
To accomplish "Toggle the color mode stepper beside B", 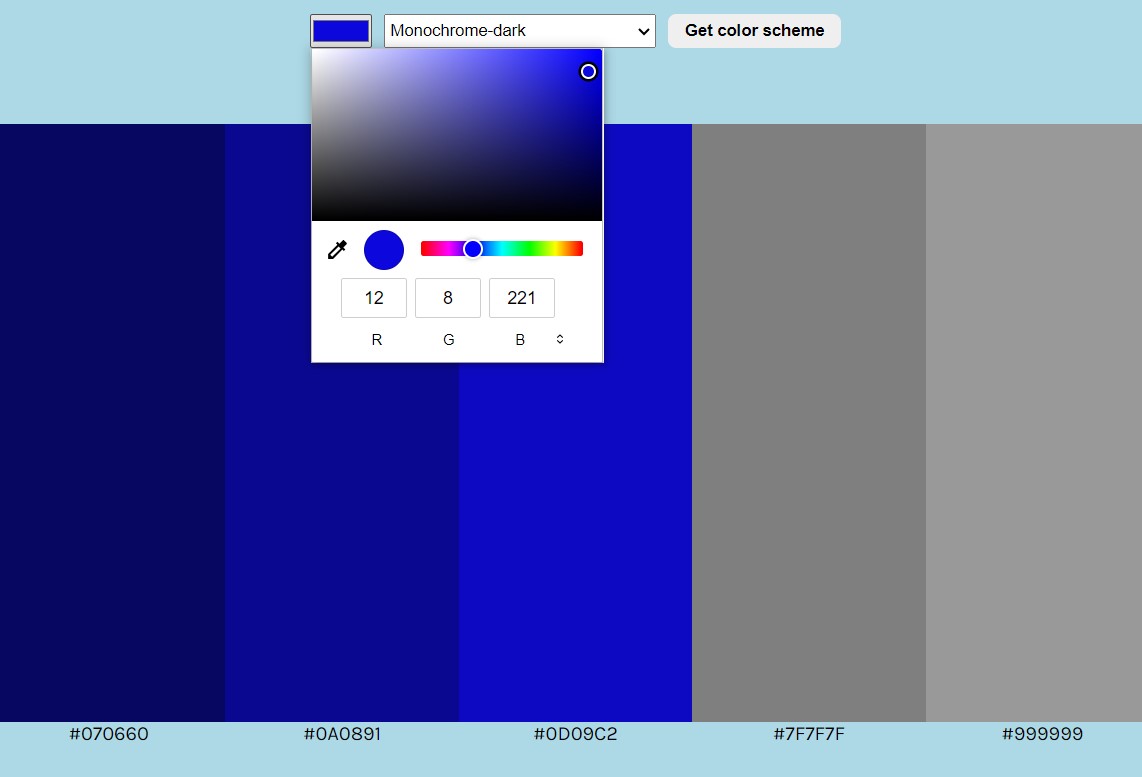I will [x=559, y=339].
